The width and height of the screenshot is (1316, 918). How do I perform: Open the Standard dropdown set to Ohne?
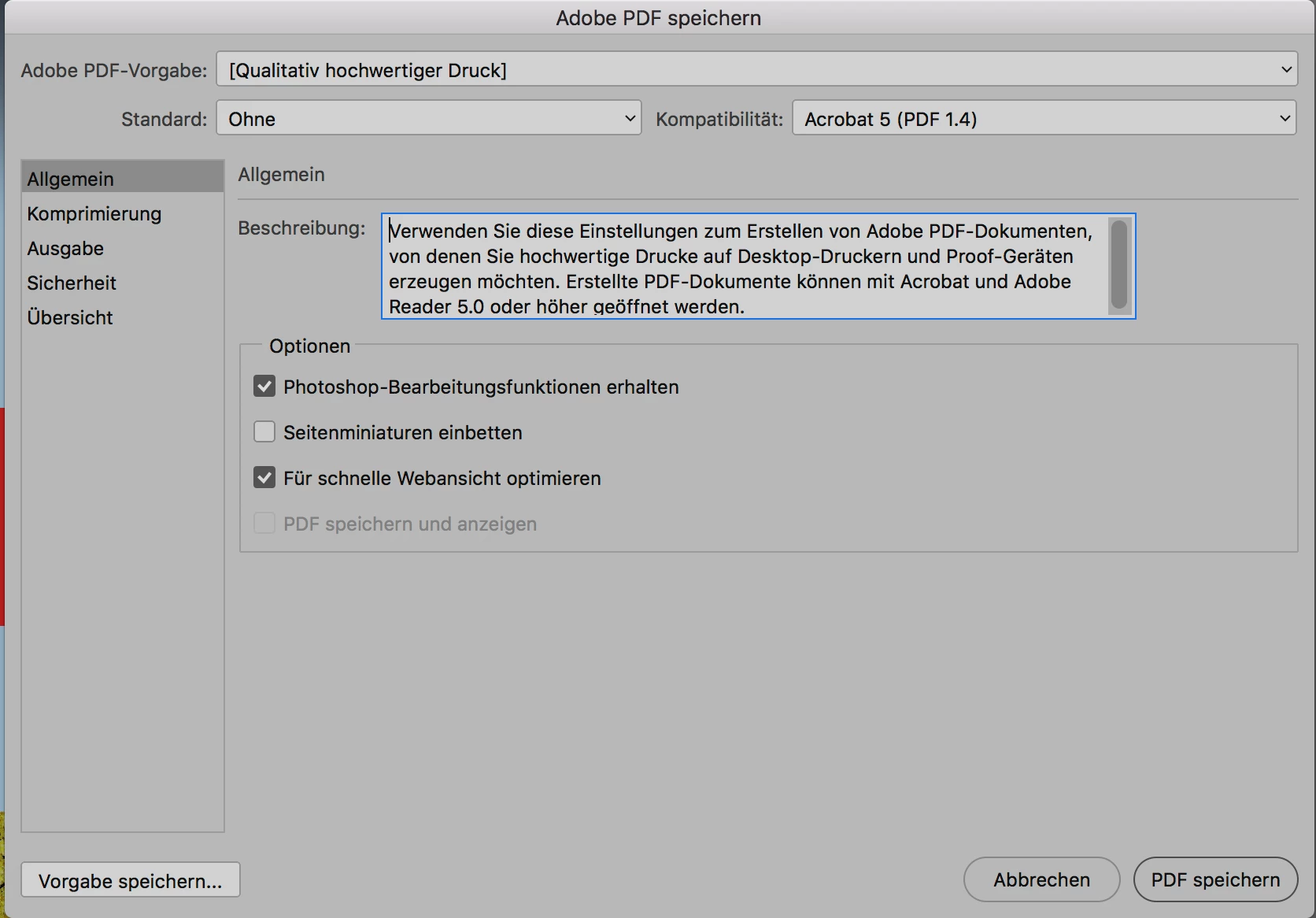click(429, 118)
